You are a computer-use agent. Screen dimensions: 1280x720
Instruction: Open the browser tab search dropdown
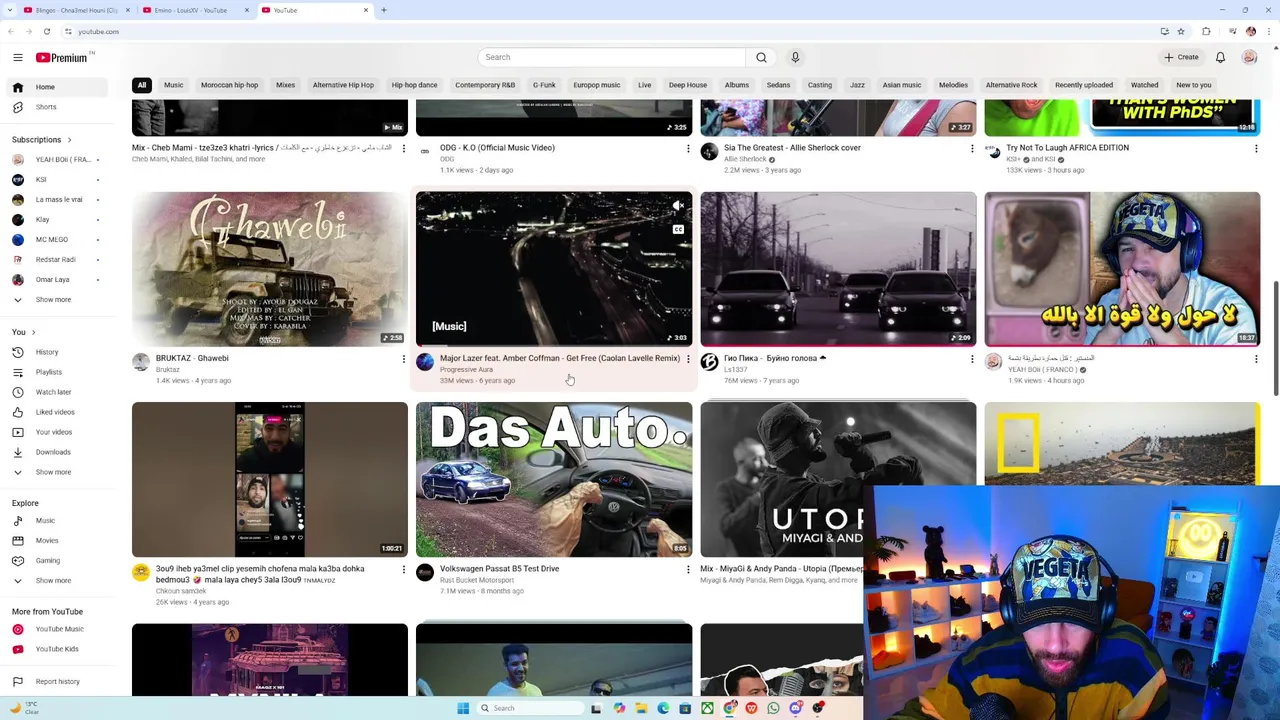pyautogui.click(x=10, y=10)
